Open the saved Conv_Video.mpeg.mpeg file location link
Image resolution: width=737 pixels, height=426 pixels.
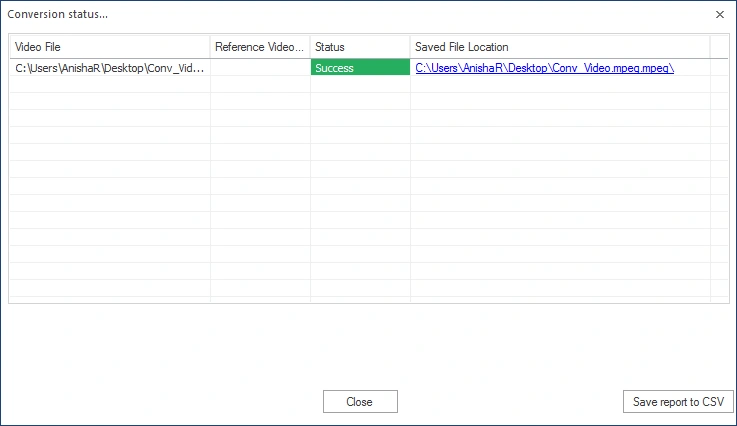coord(544,68)
